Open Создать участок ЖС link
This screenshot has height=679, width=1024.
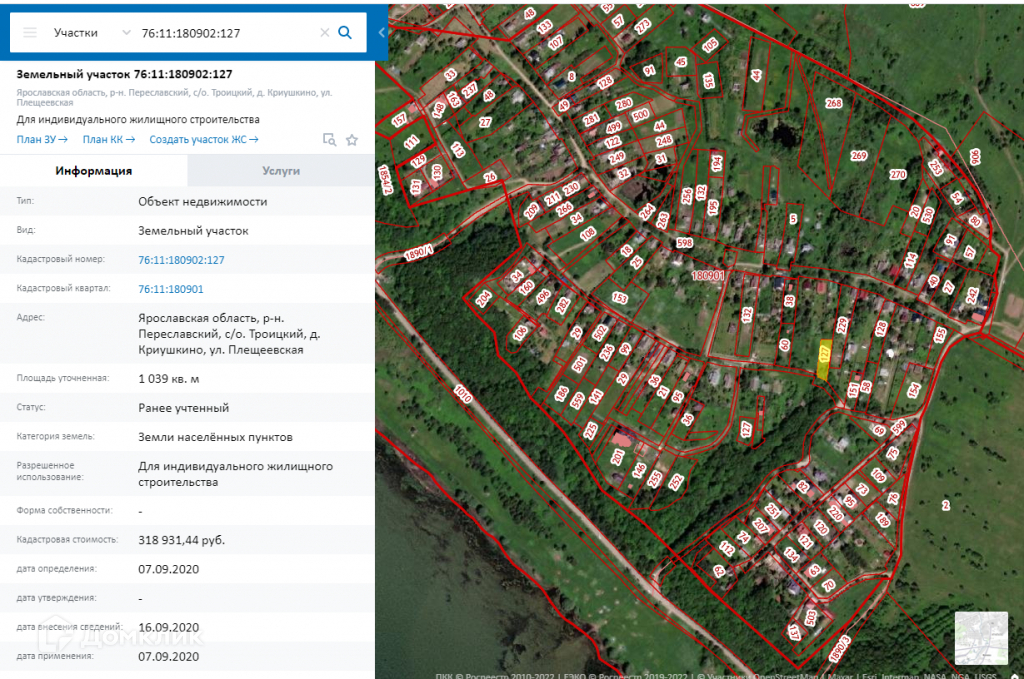204,139
